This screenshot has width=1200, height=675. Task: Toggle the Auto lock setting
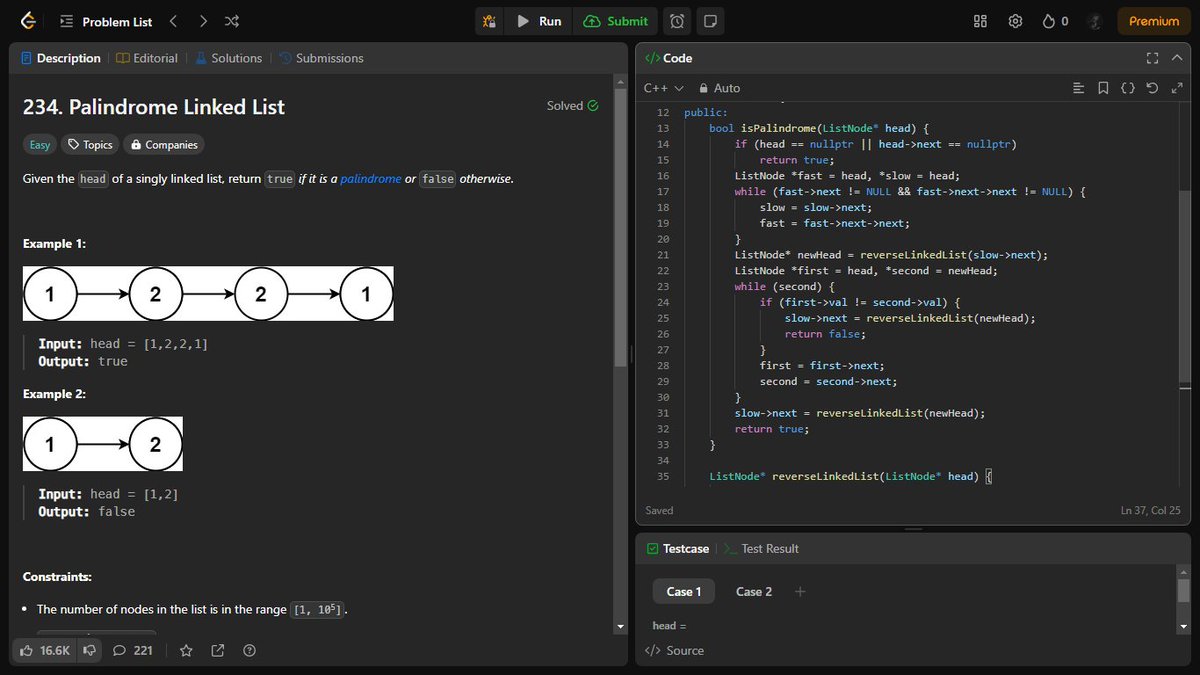tap(720, 88)
